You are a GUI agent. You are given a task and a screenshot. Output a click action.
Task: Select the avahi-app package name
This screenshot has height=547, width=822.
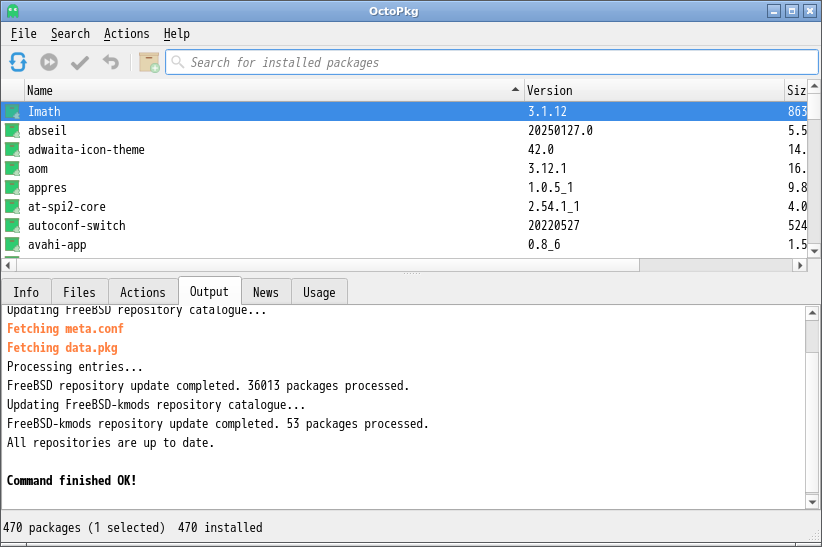(x=57, y=245)
